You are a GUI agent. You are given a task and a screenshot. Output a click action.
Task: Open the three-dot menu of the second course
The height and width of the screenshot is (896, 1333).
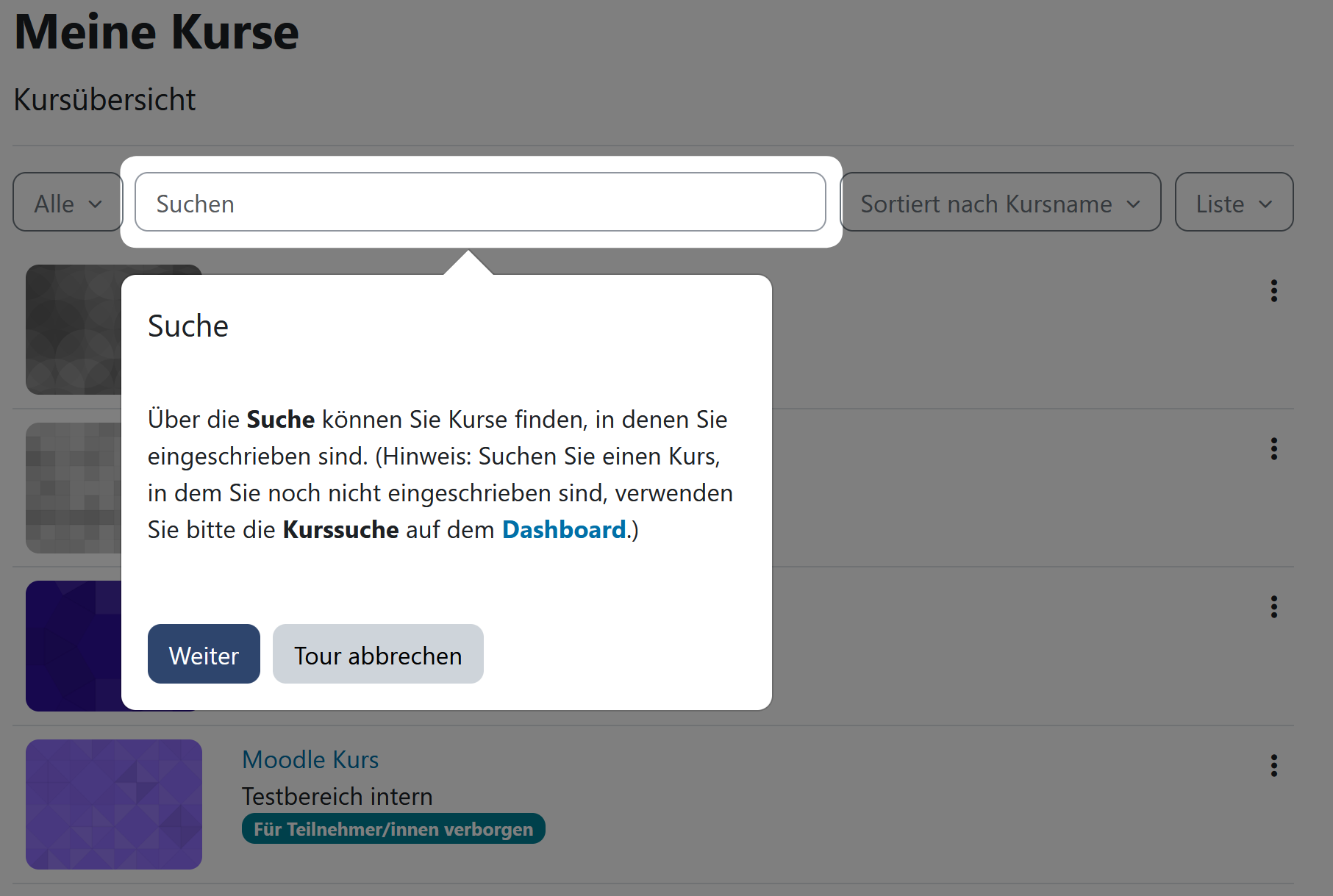pos(1273,449)
